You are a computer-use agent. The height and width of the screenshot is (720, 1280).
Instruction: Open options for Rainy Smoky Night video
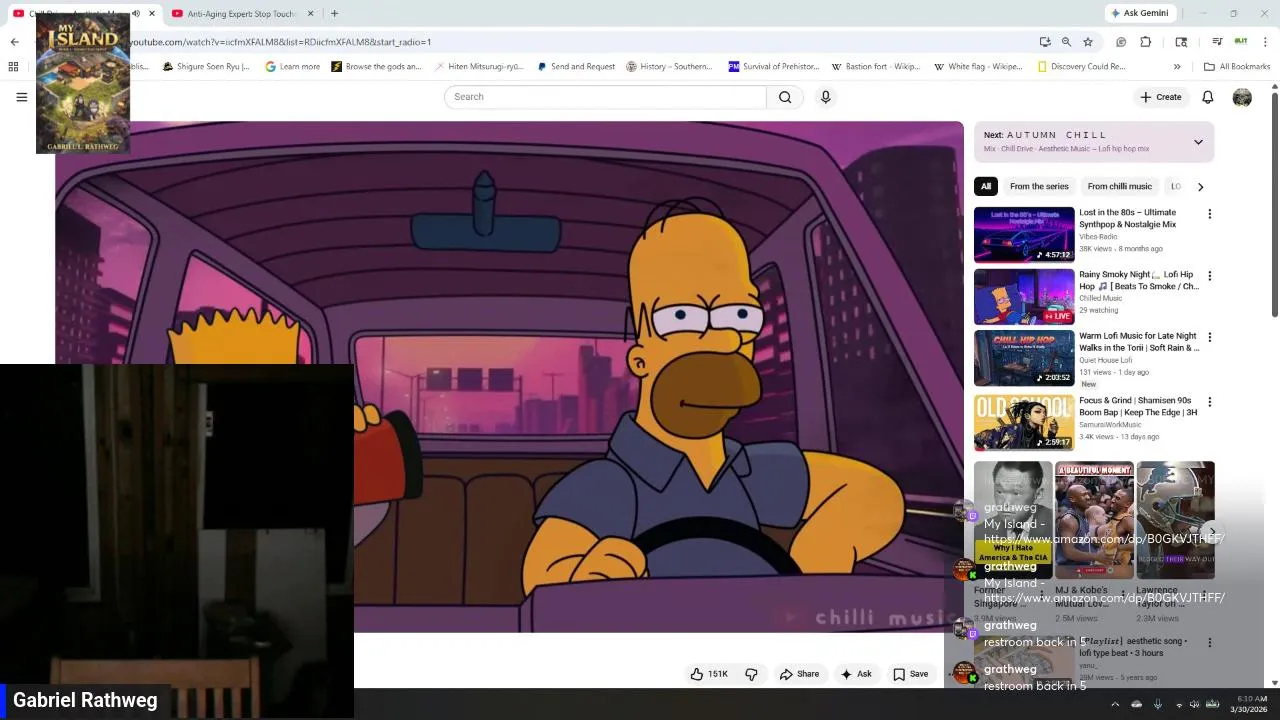coord(1209,276)
